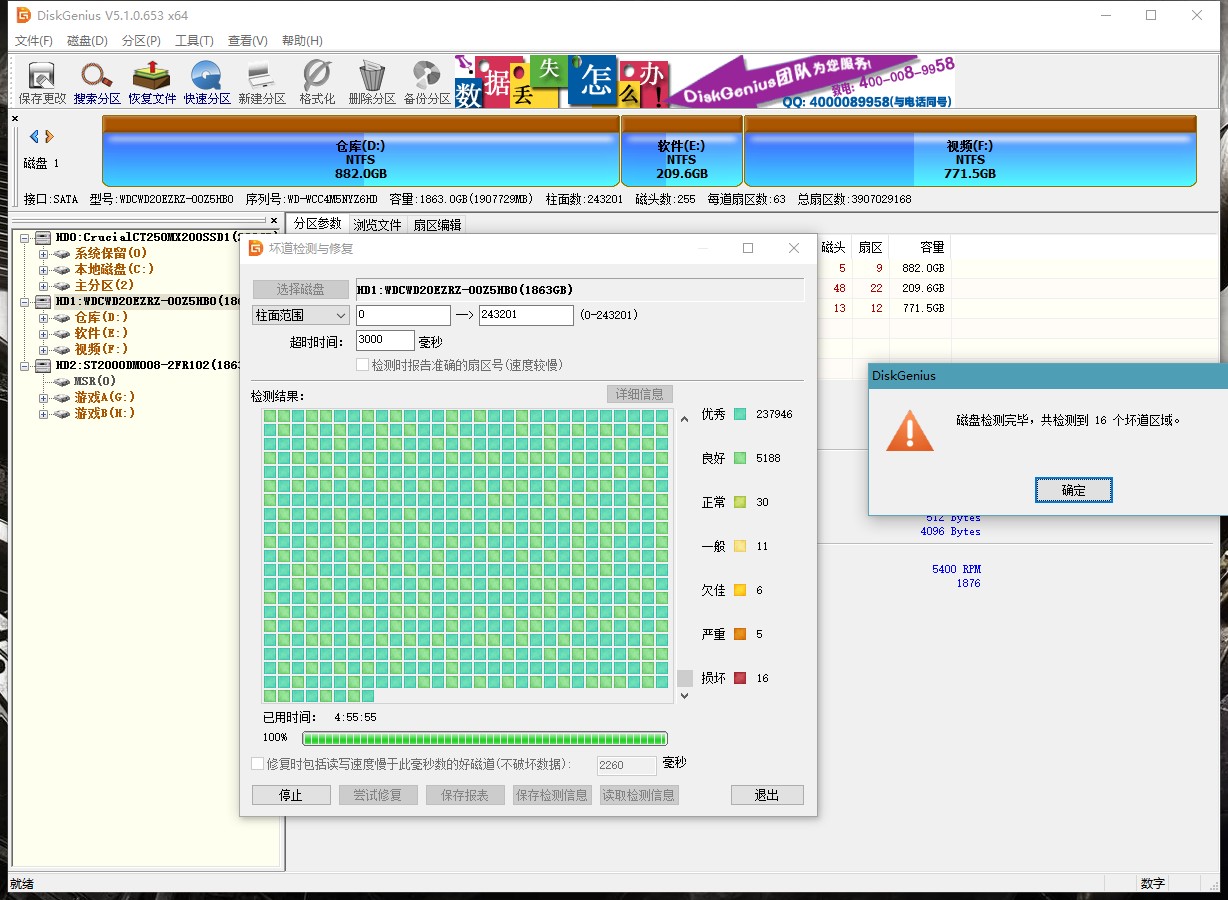Switch to the 分区参数 tab

(317, 224)
